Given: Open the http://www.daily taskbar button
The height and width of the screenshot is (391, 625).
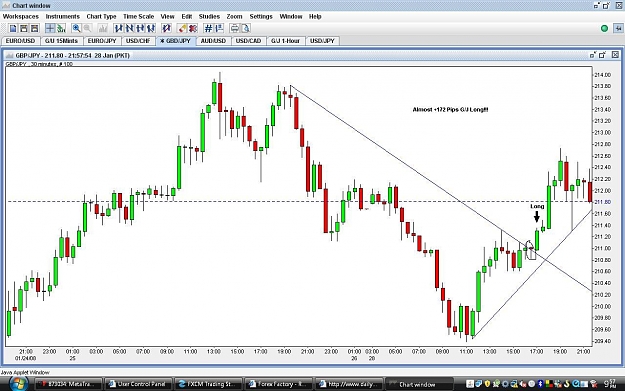Looking at the screenshot, I should [x=349, y=384].
